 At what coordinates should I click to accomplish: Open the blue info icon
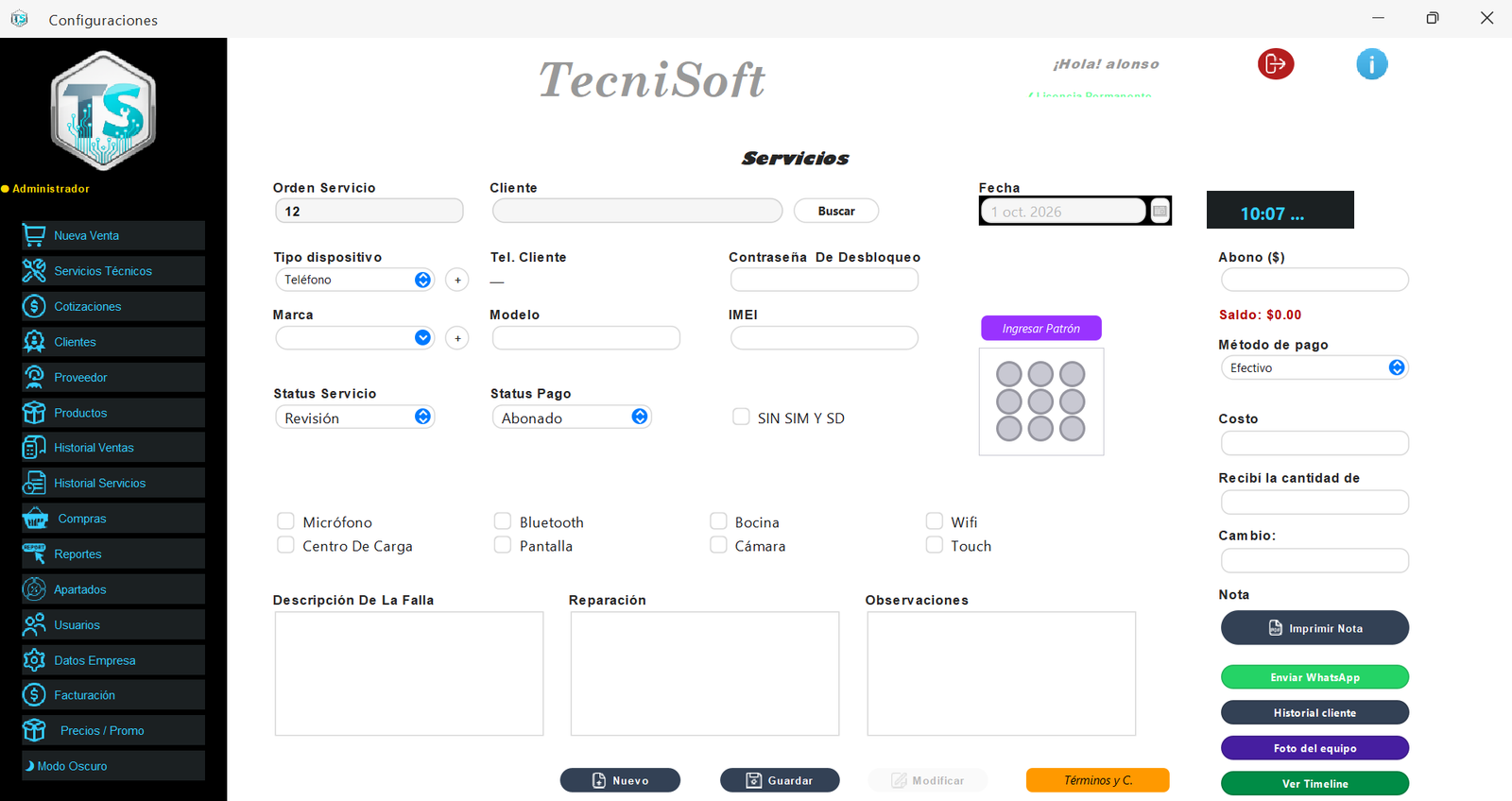tap(1371, 63)
